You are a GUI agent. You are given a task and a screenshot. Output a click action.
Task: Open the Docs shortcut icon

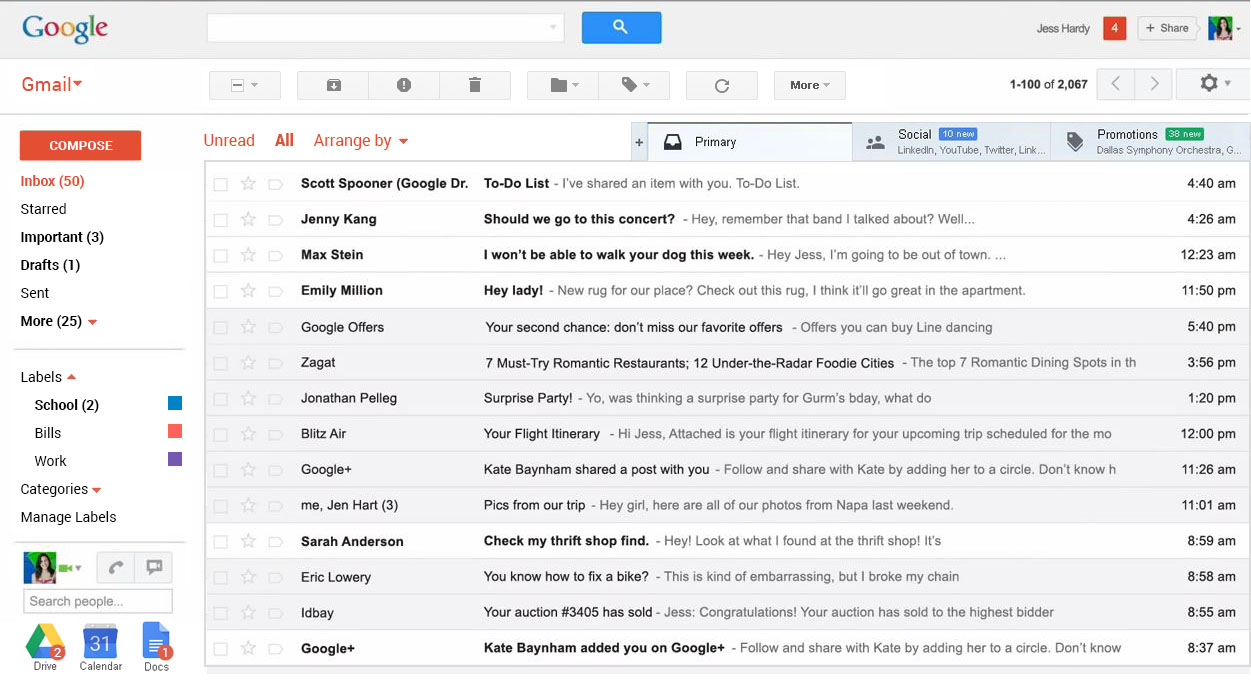[156, 641]
